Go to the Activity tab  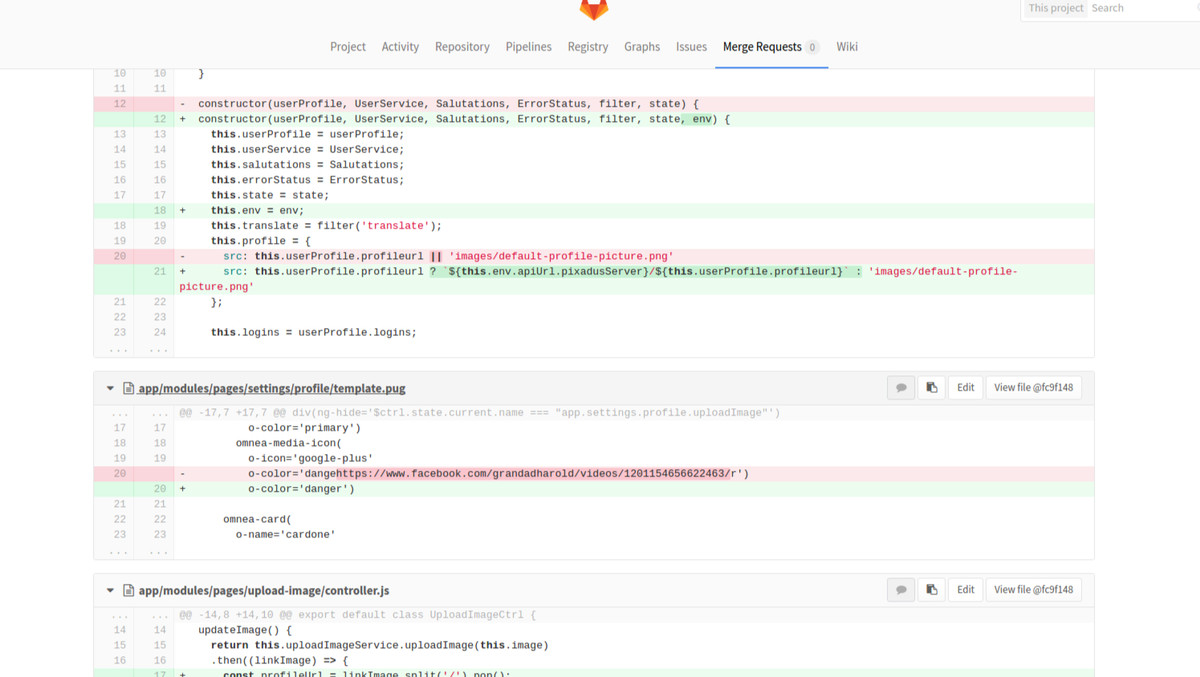pyautogui.click(x=400, y=47)
